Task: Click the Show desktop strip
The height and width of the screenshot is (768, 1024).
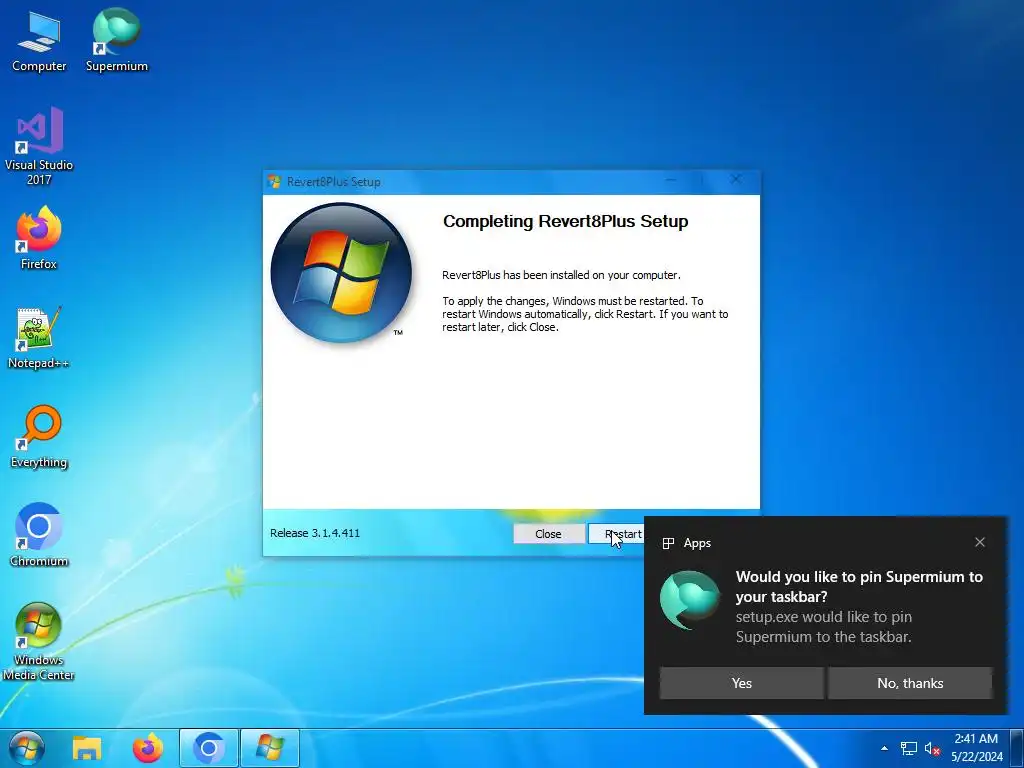Action: click(x=1016, y=748)
